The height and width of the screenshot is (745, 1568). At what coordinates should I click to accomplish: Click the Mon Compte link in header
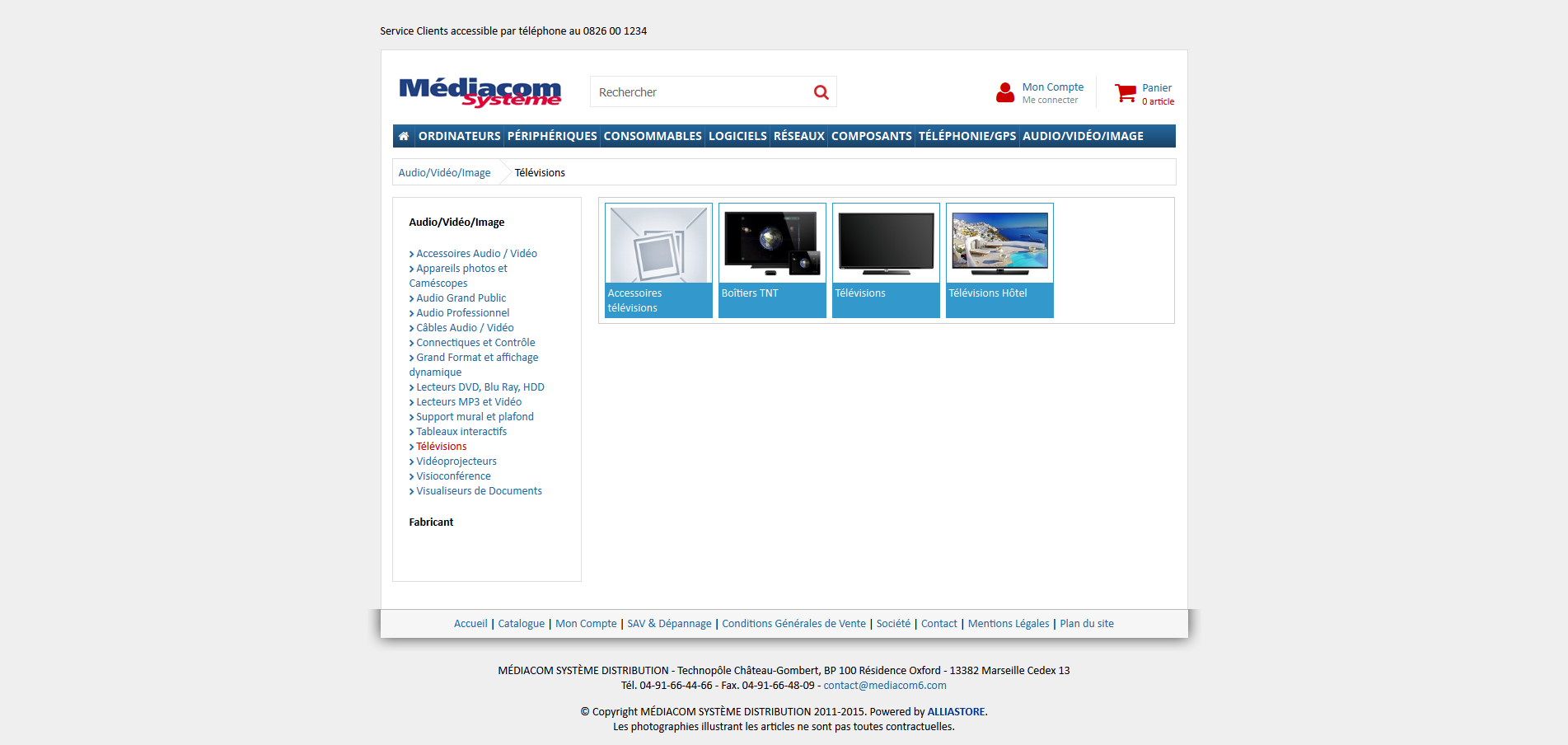tap(1053, 87)
